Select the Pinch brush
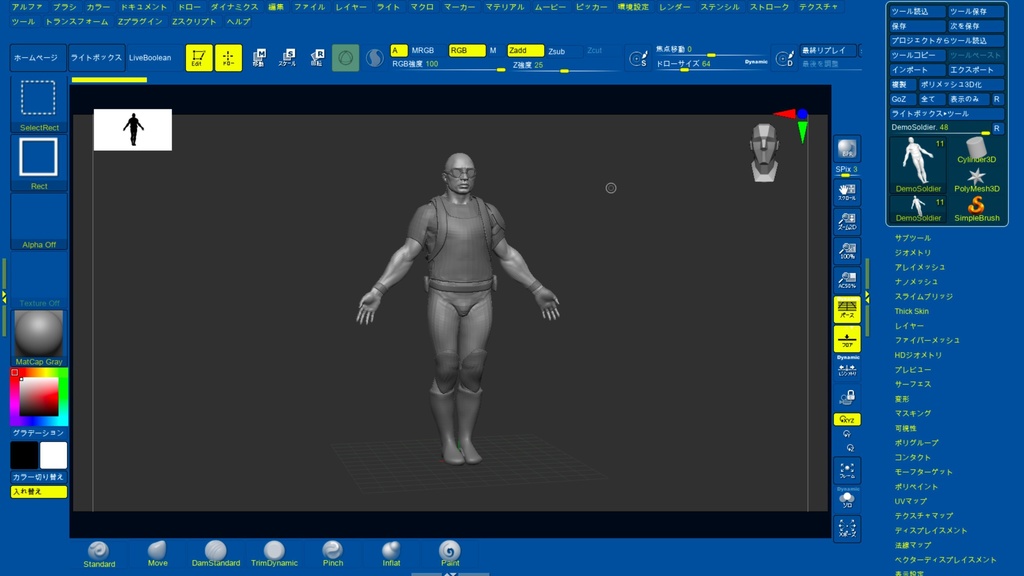This screenshot has height=576, width=1024. [x=332, y=553]
